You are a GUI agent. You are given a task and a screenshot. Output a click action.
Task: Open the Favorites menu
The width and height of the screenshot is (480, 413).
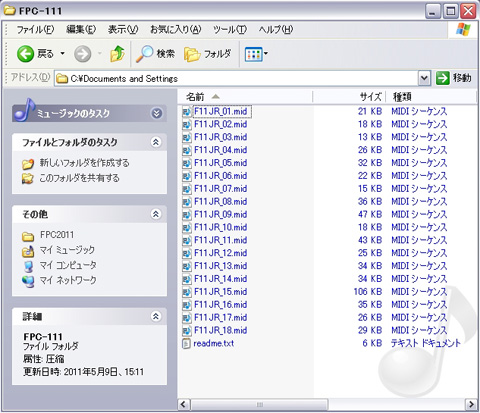176,30
